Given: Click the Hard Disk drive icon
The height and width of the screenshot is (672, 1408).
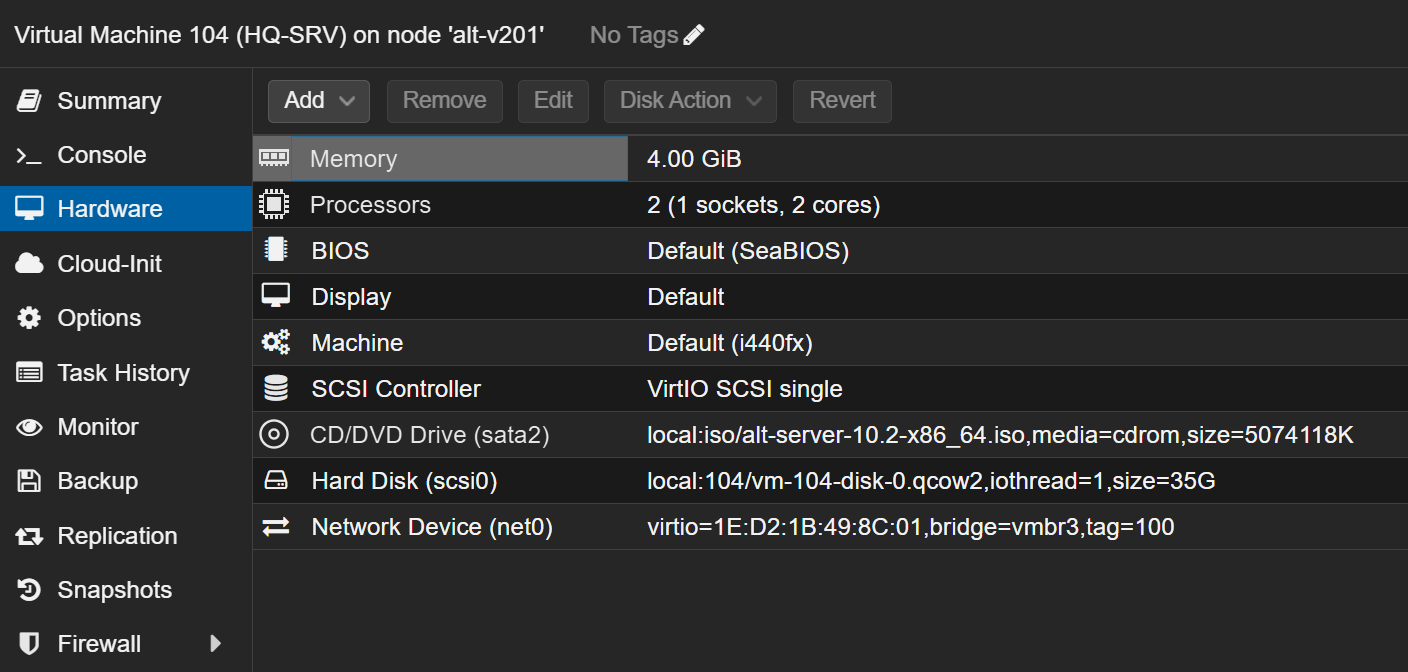Looking at the screenshot, I should pyautogui.click(x=275, y=481).
